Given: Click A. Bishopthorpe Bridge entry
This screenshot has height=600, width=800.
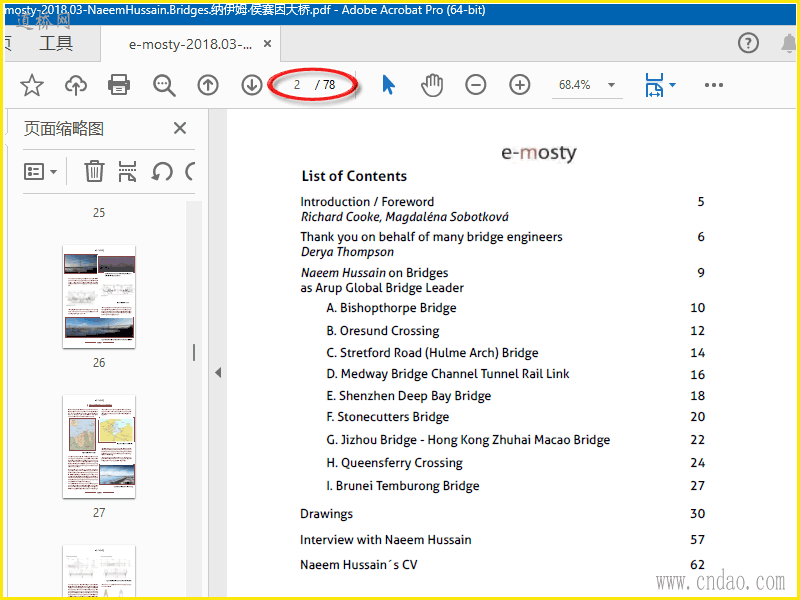Looking at the screenshot, I should 391,308.
